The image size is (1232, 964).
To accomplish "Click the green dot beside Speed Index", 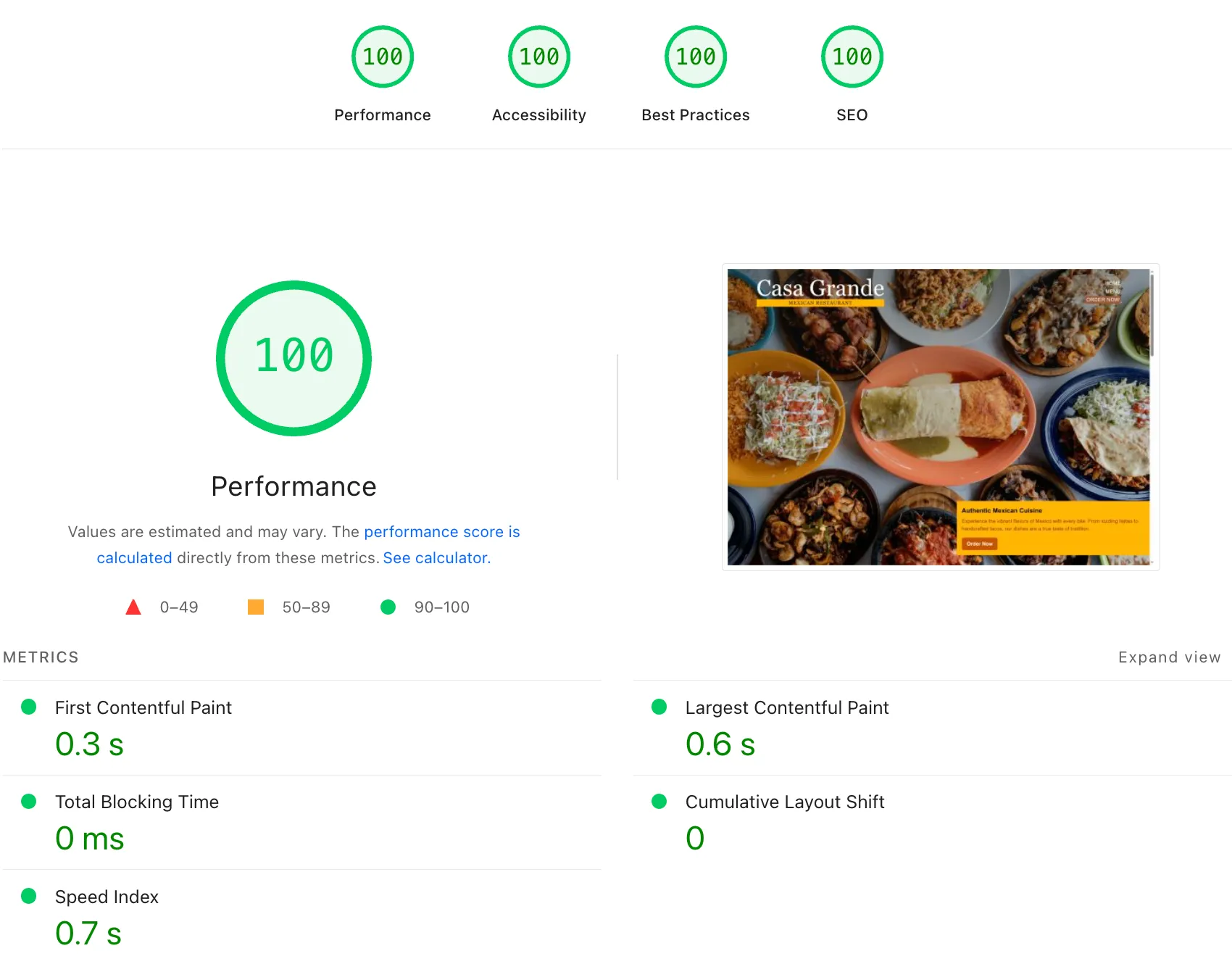I will coord(29,896).
